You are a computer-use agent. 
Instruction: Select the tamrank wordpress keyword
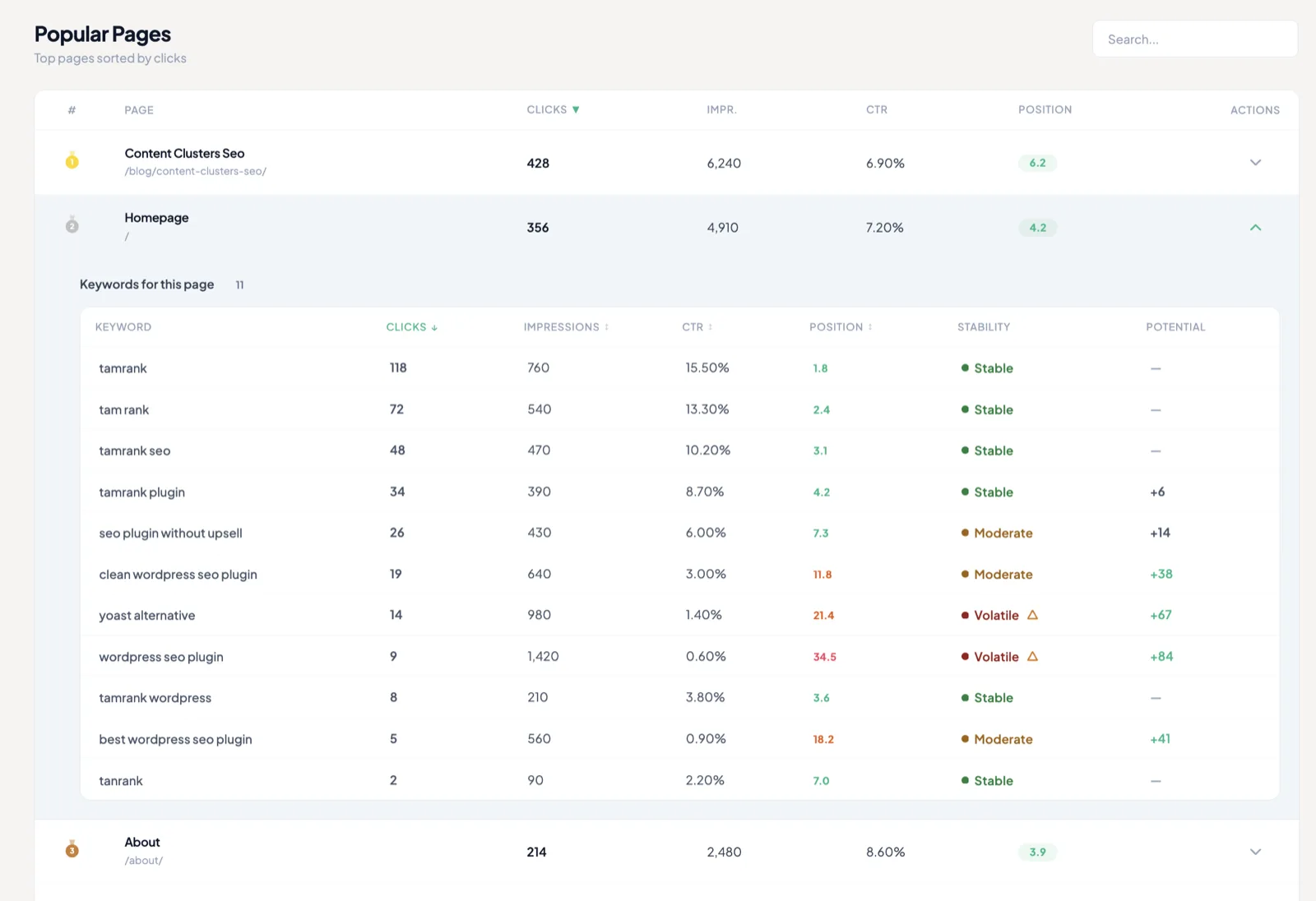click(x=155, y=697)
